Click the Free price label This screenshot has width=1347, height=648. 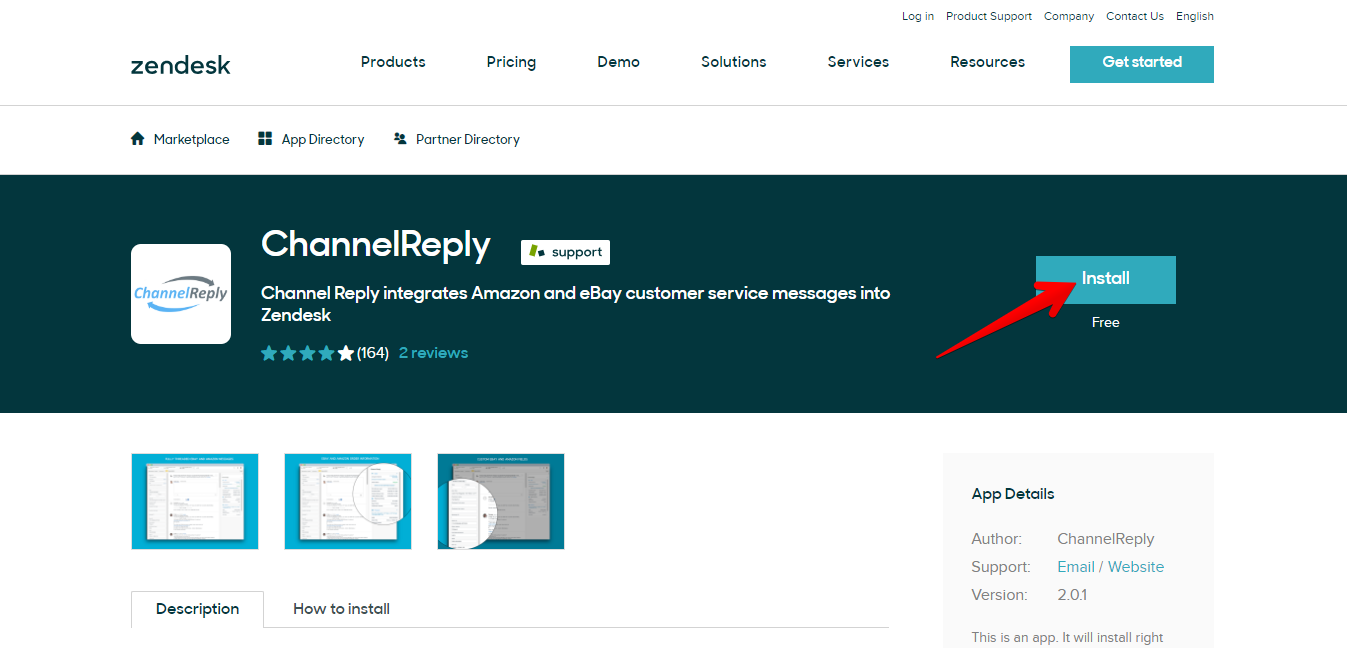point(1106,322)
